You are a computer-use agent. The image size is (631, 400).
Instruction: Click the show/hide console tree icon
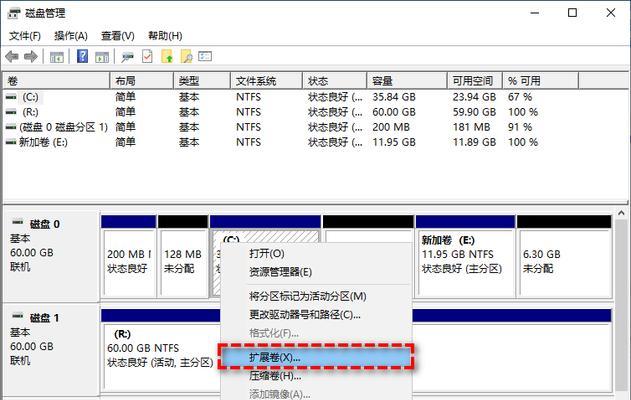(x=56, y=57)
